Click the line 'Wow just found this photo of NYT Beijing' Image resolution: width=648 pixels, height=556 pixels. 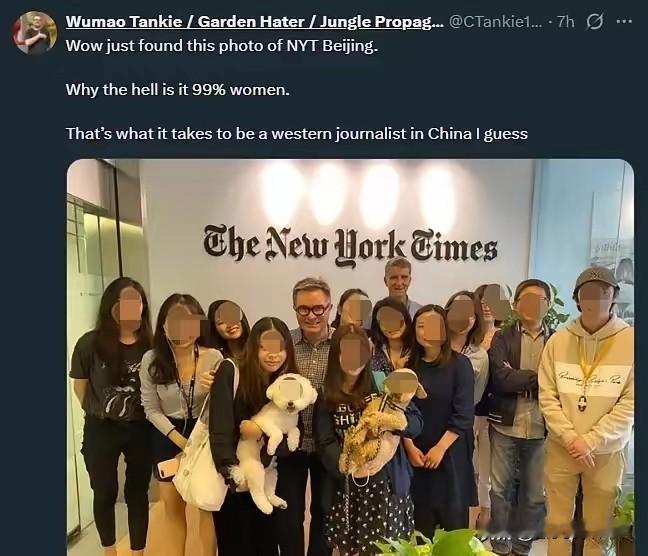pyautogui.click(x=222, y=45)
